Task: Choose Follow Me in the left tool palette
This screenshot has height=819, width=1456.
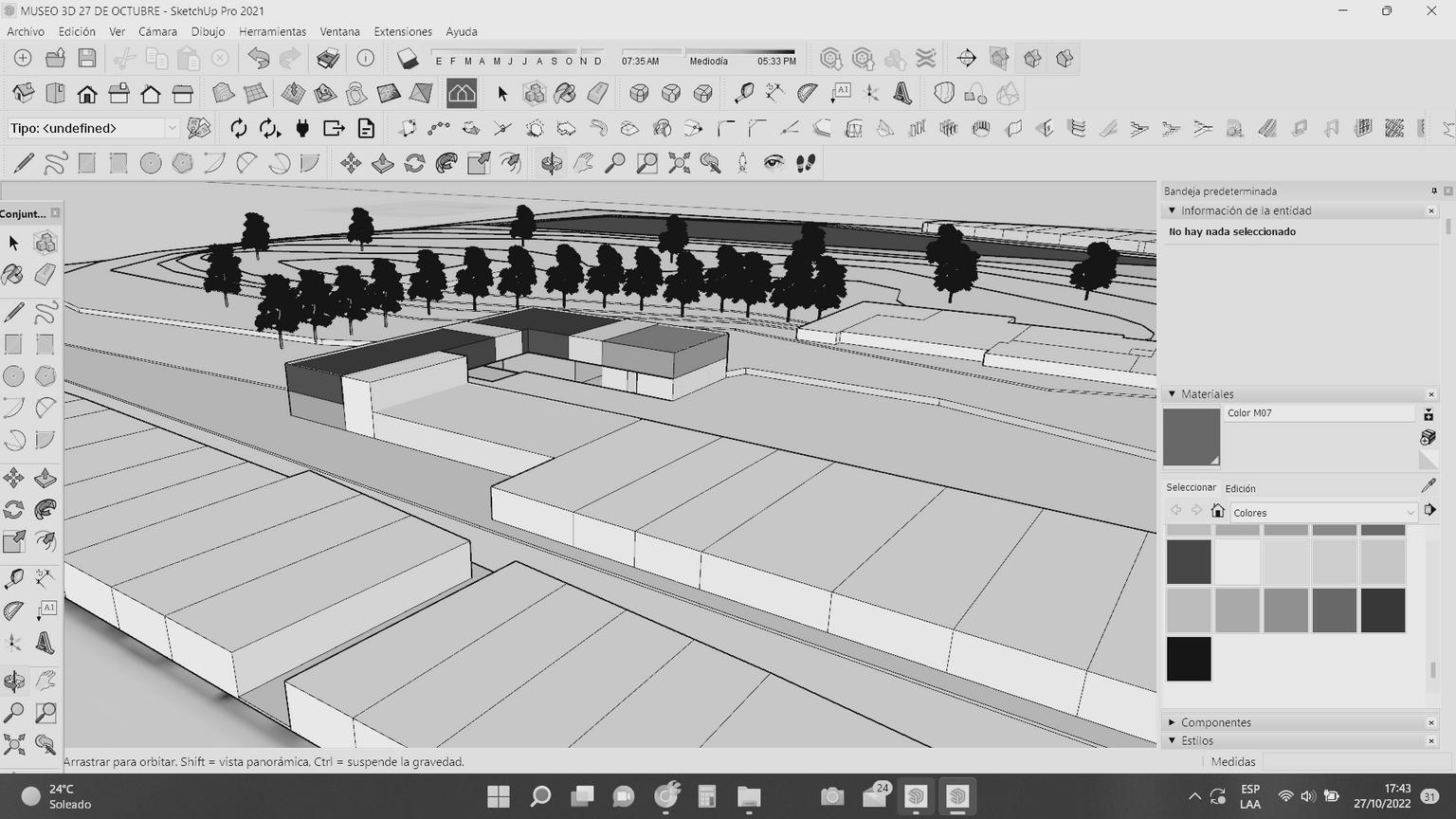Action: click(x=45, y=510)
